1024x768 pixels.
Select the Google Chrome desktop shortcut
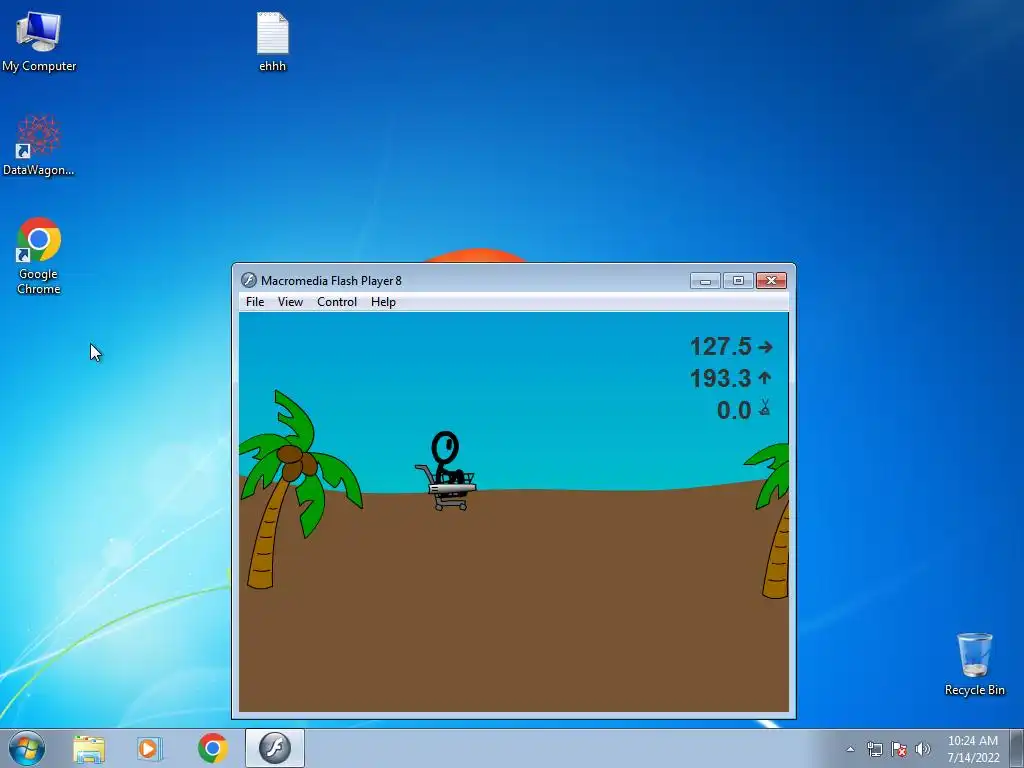(39, 256)
